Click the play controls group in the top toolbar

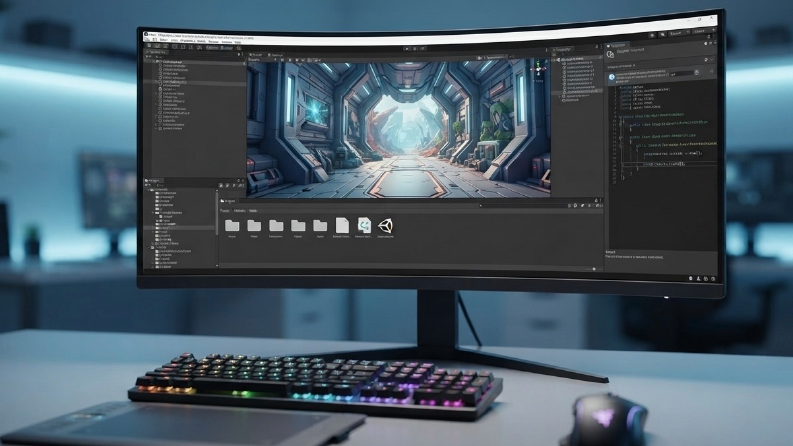415,49
